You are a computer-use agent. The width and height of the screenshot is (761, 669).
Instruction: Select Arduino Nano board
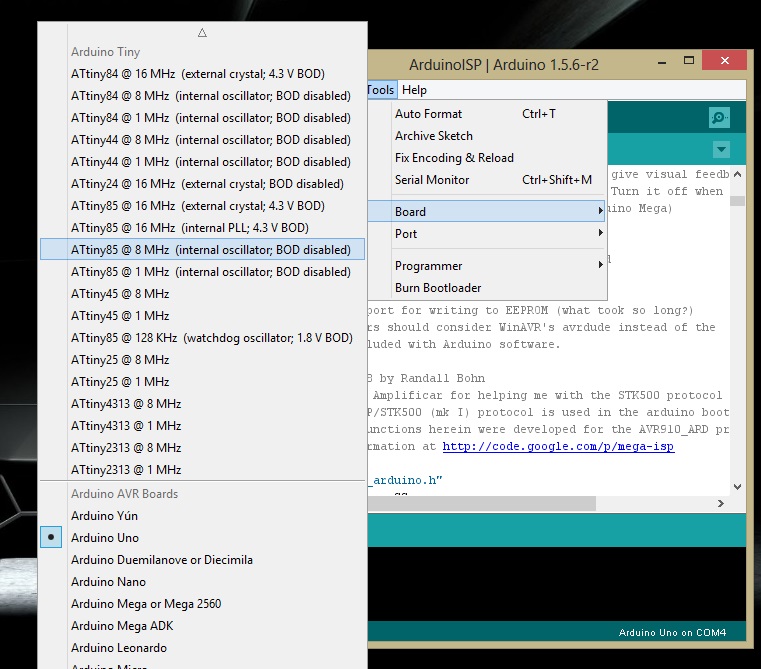click(x=202, y=582)
